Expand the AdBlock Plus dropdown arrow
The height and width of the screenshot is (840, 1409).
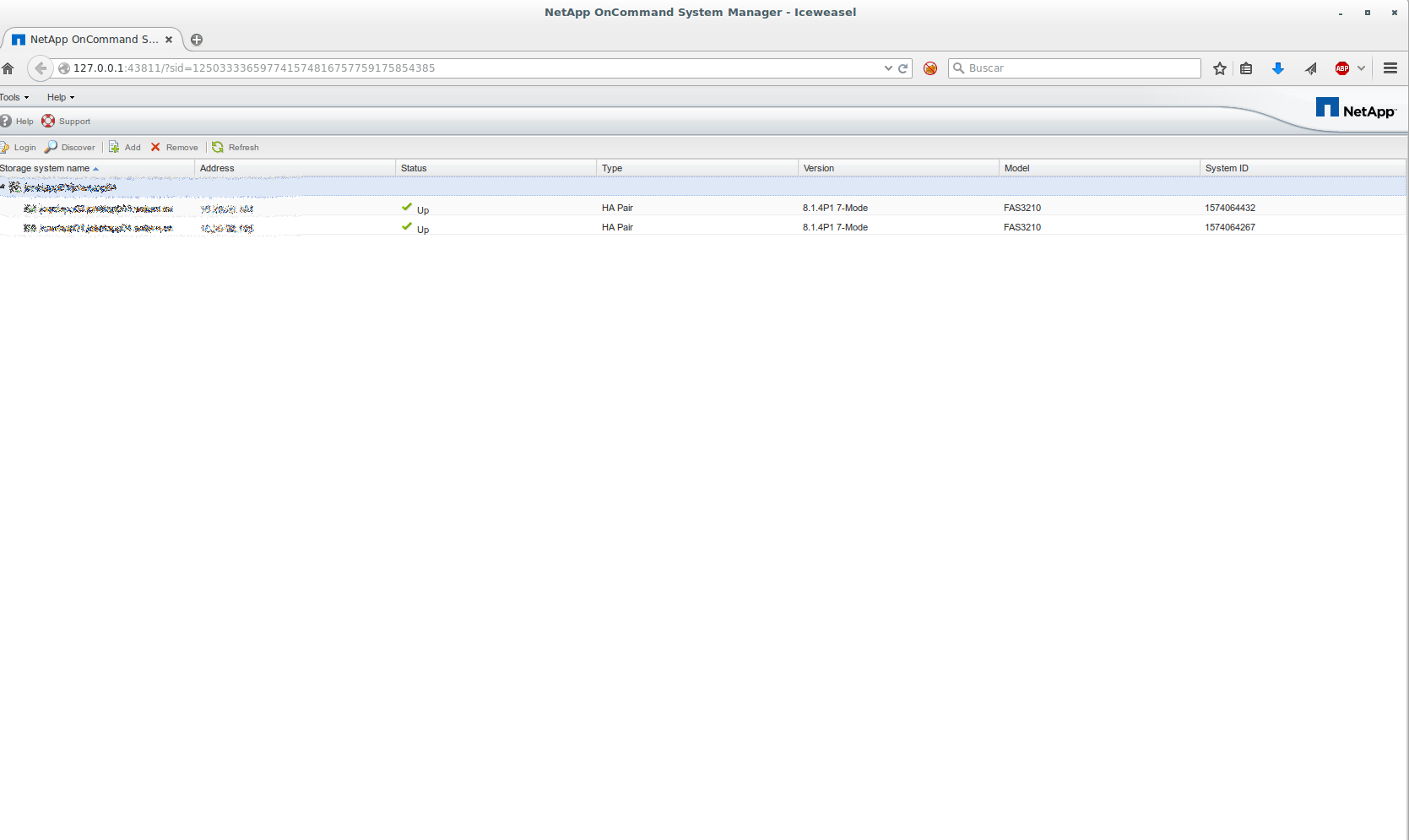point(1361,68)
